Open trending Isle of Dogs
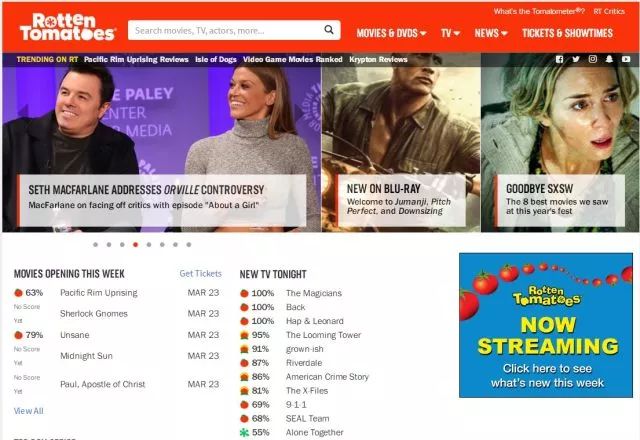Screen dimensions: 640x440 tap(216, 60)
